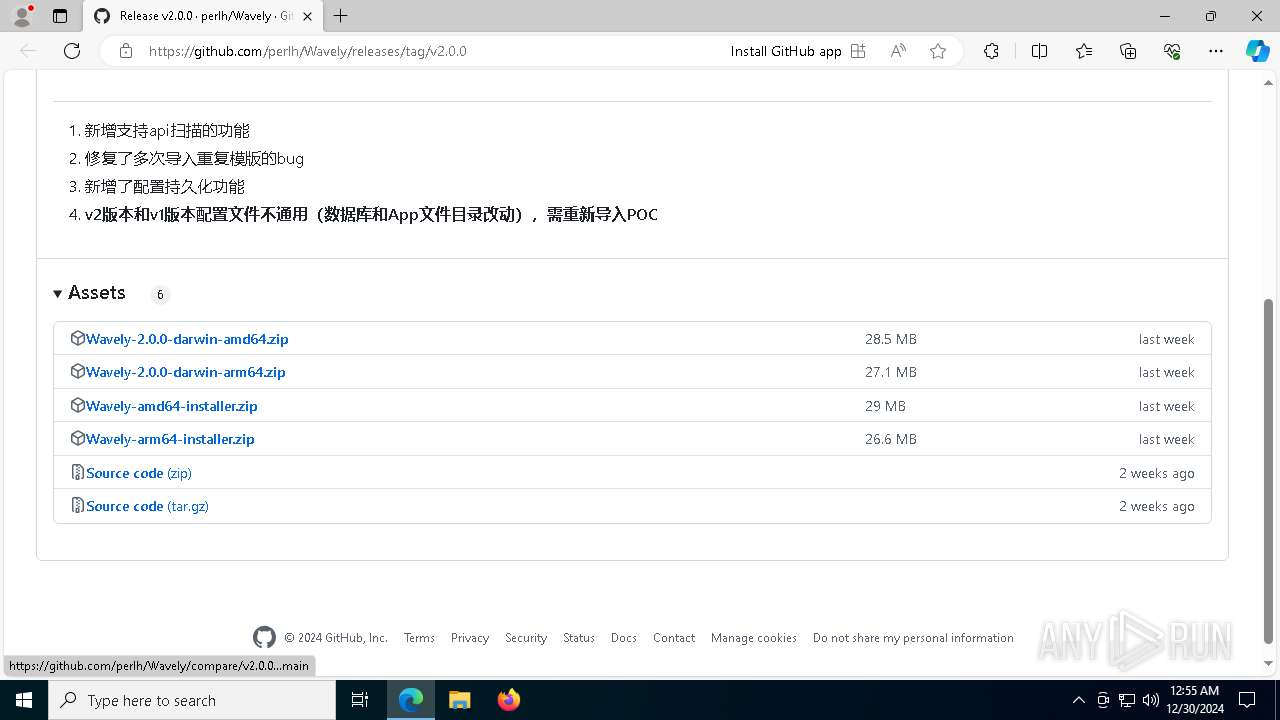This screenshot has width=1280, height=720.
Task: Open Browser essentials heart icon
Action: [1172, 51]
